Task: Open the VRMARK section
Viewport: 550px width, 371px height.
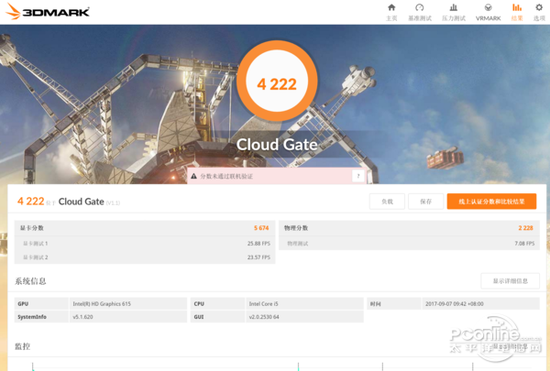Action: 488,12
